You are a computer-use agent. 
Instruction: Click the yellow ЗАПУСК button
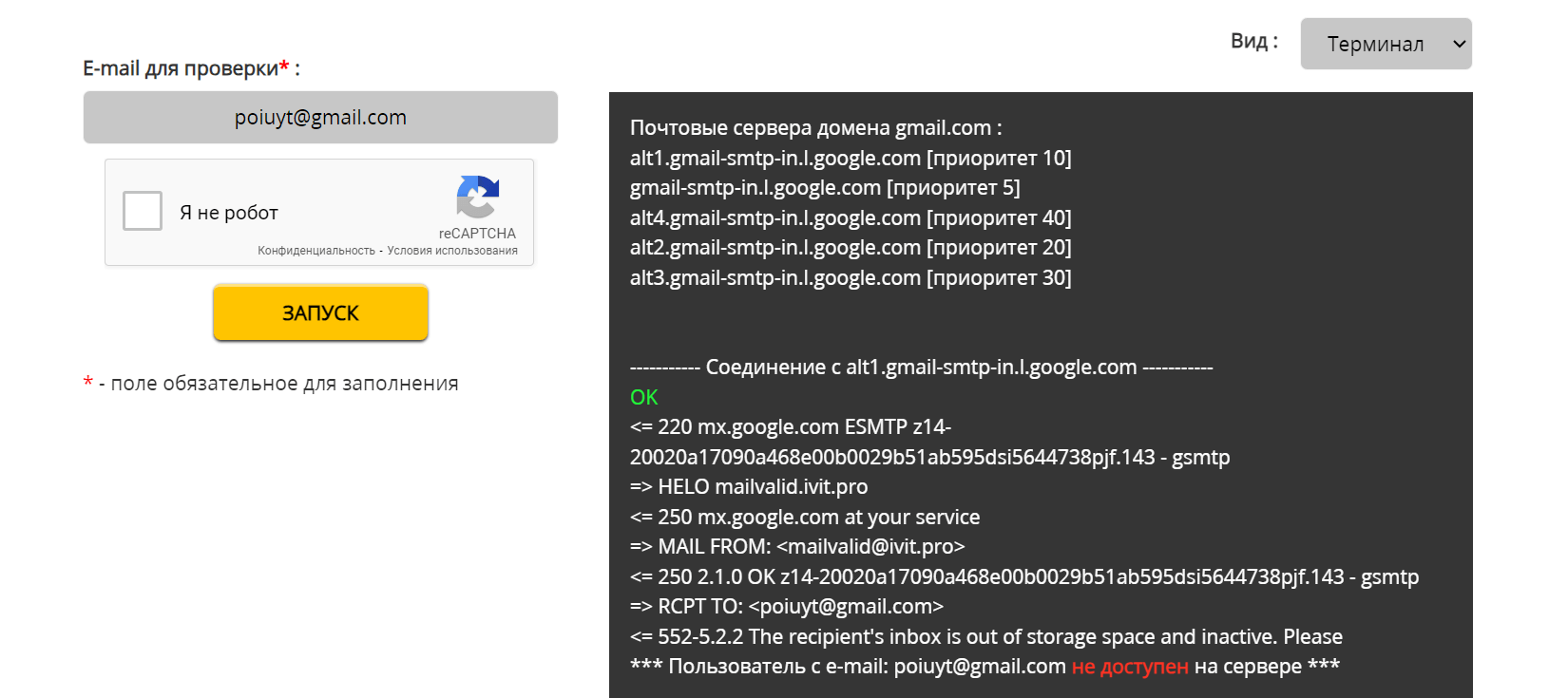[x=320, y=312]
